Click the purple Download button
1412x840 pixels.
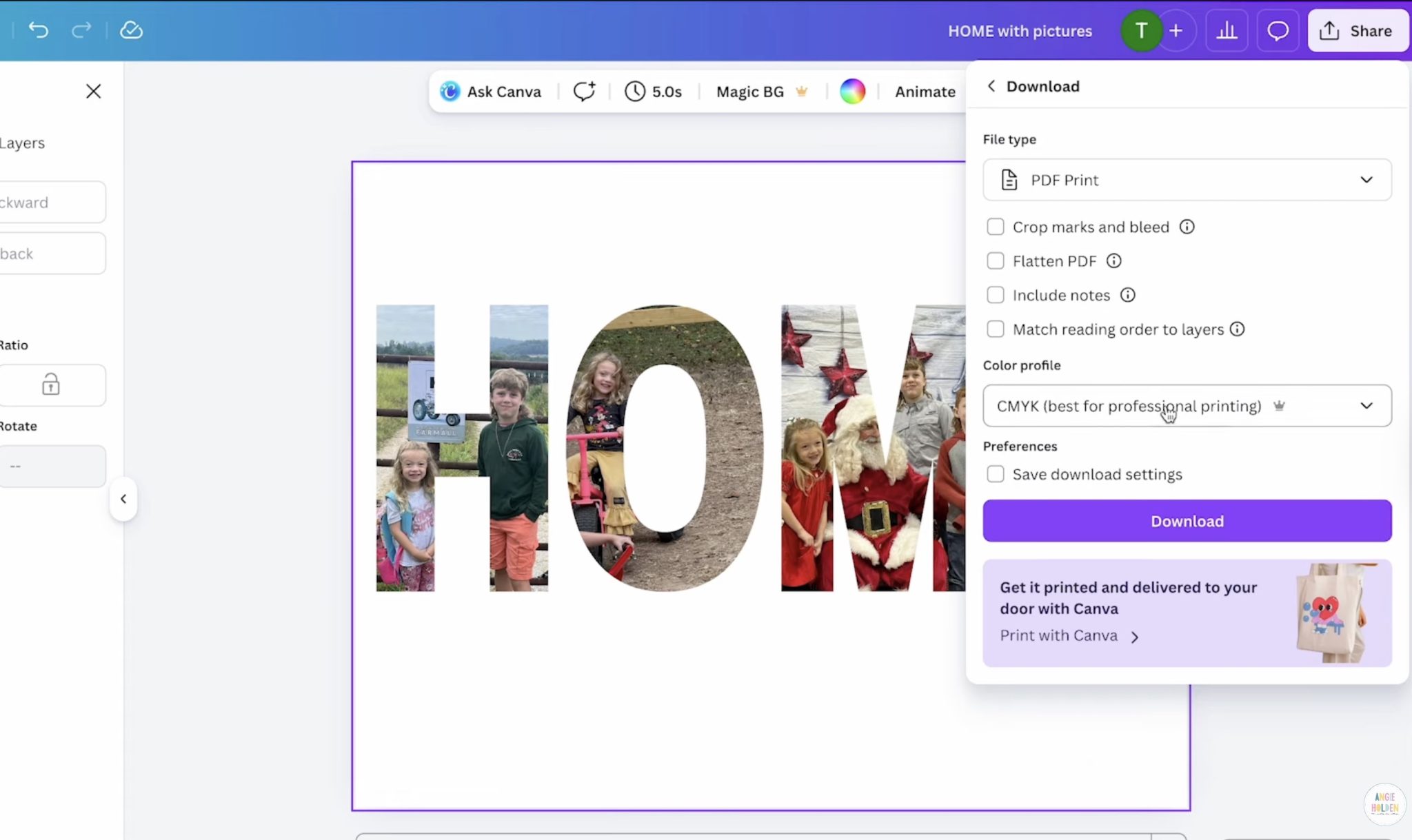click(x=1187, y=521)
